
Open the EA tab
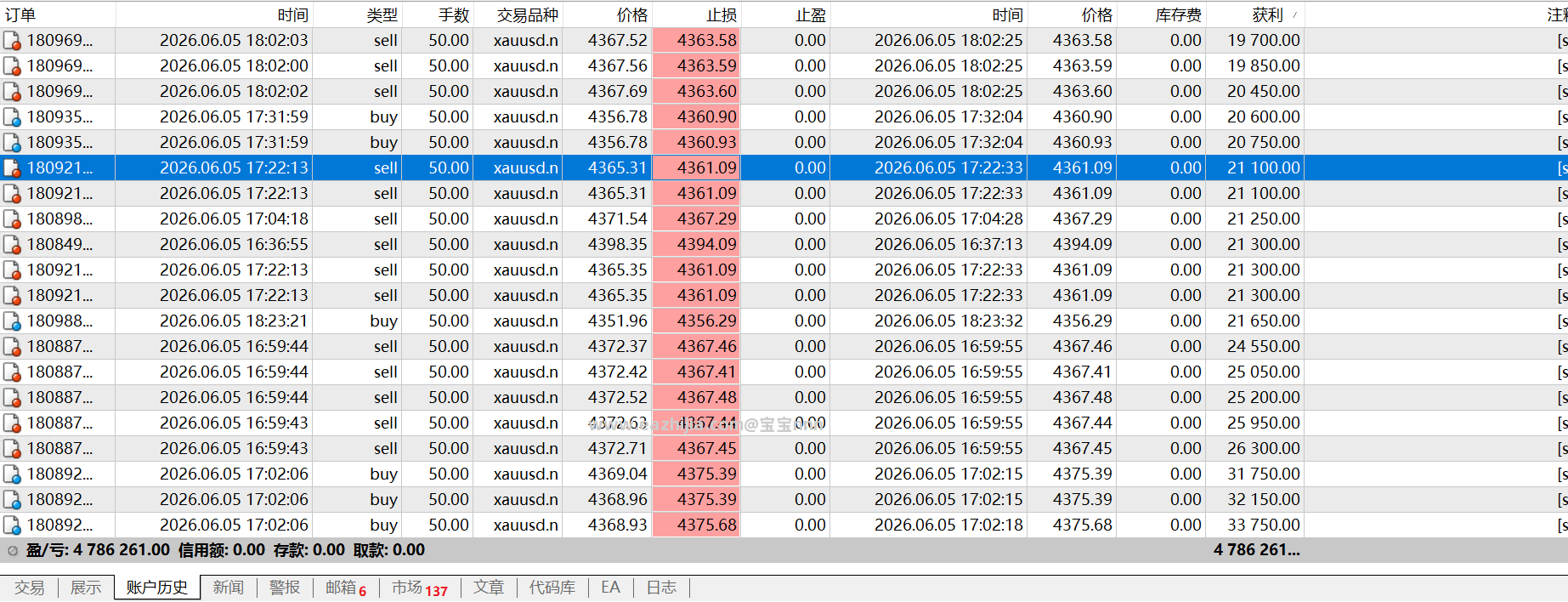[610, 588]
